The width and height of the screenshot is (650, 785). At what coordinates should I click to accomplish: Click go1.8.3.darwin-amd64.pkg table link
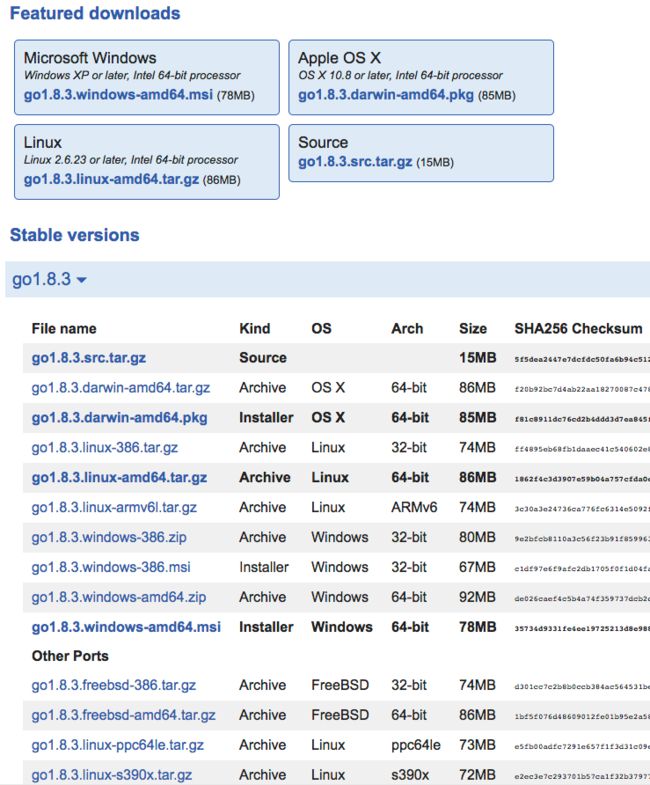coord(119,418)
